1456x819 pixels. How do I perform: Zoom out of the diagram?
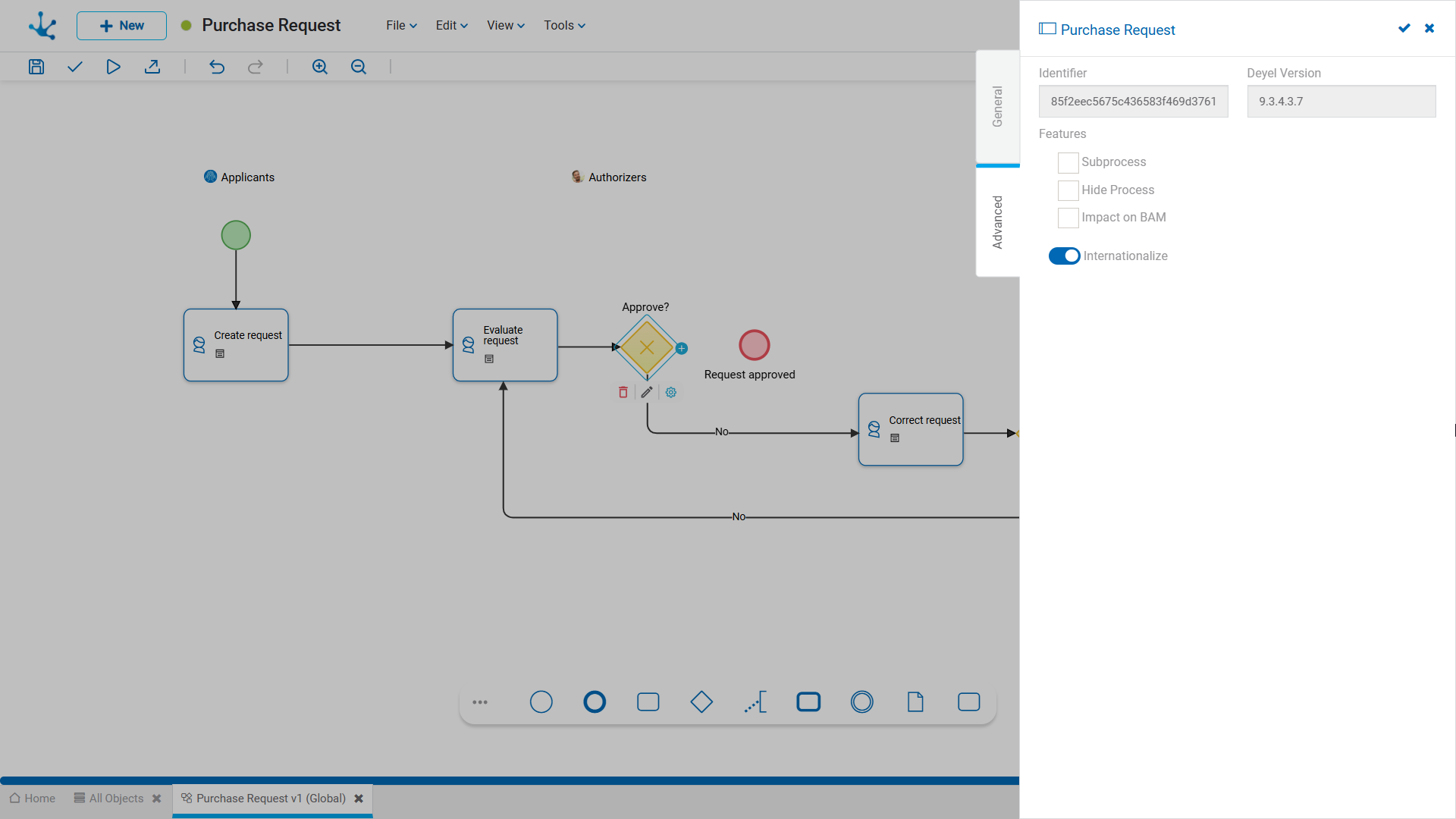tap(359, 67)
